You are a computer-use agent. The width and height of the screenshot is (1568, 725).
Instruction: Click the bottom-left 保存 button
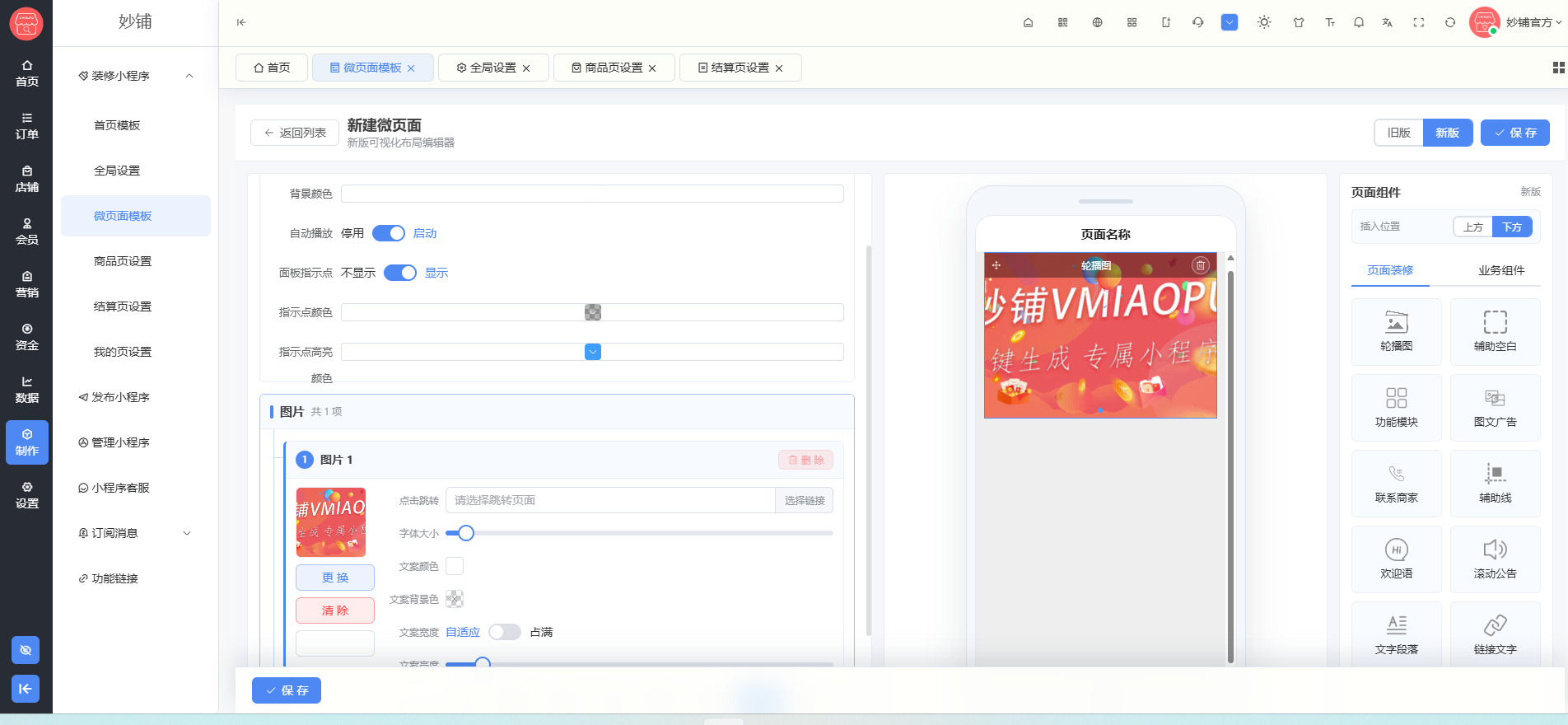287,690
